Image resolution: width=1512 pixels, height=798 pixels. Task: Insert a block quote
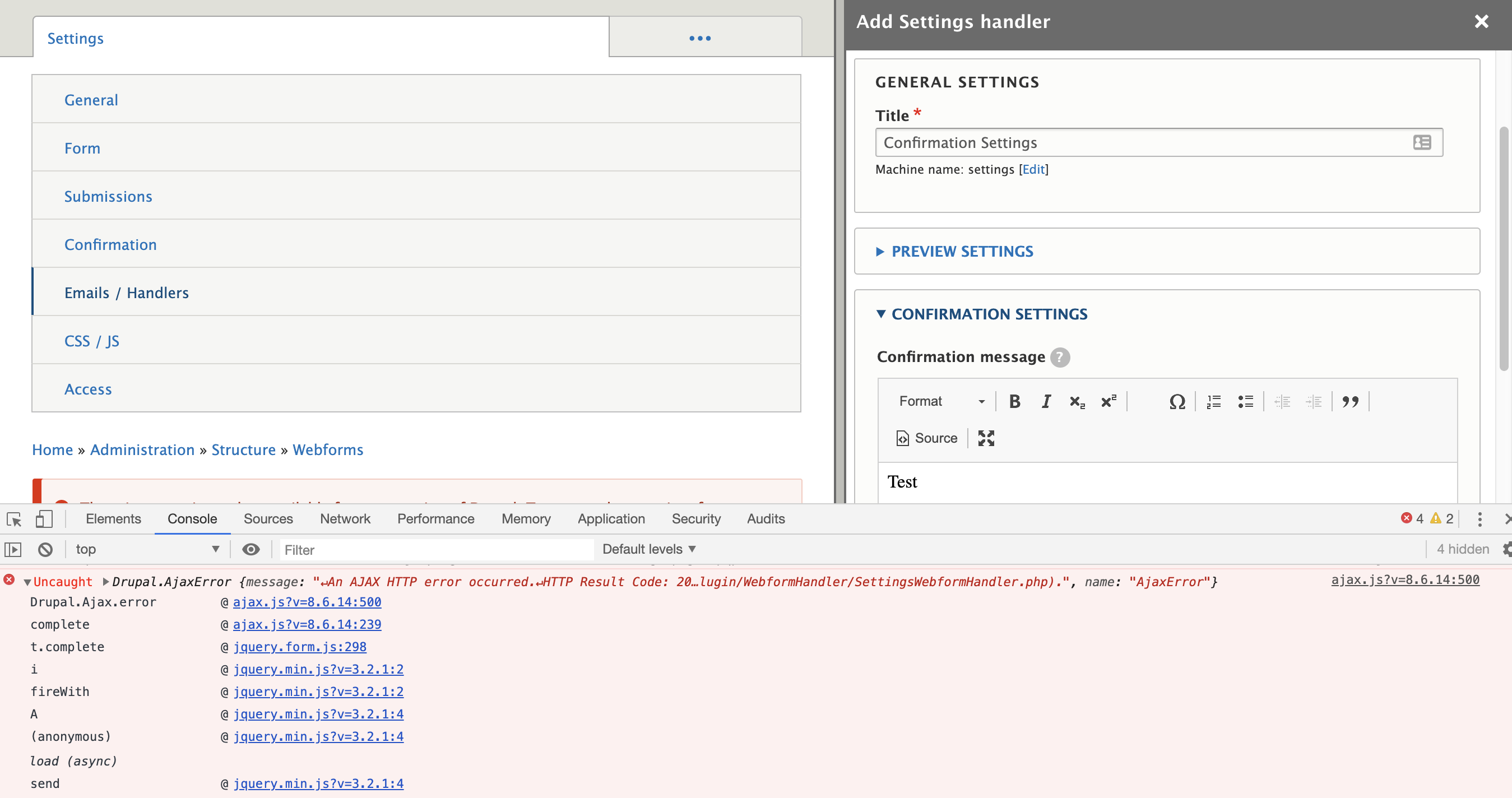click(1350, 401)
